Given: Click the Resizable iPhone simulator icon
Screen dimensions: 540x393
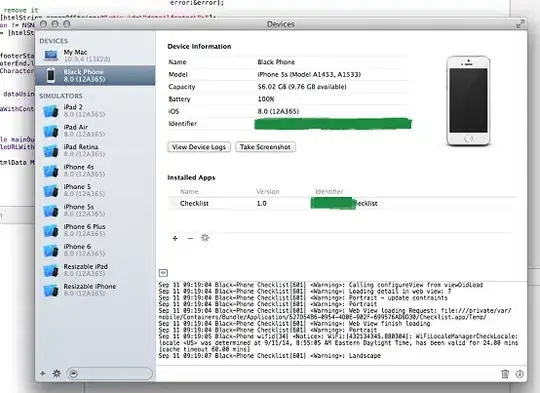Looking at the screenshot, I should tap(51, 290).
